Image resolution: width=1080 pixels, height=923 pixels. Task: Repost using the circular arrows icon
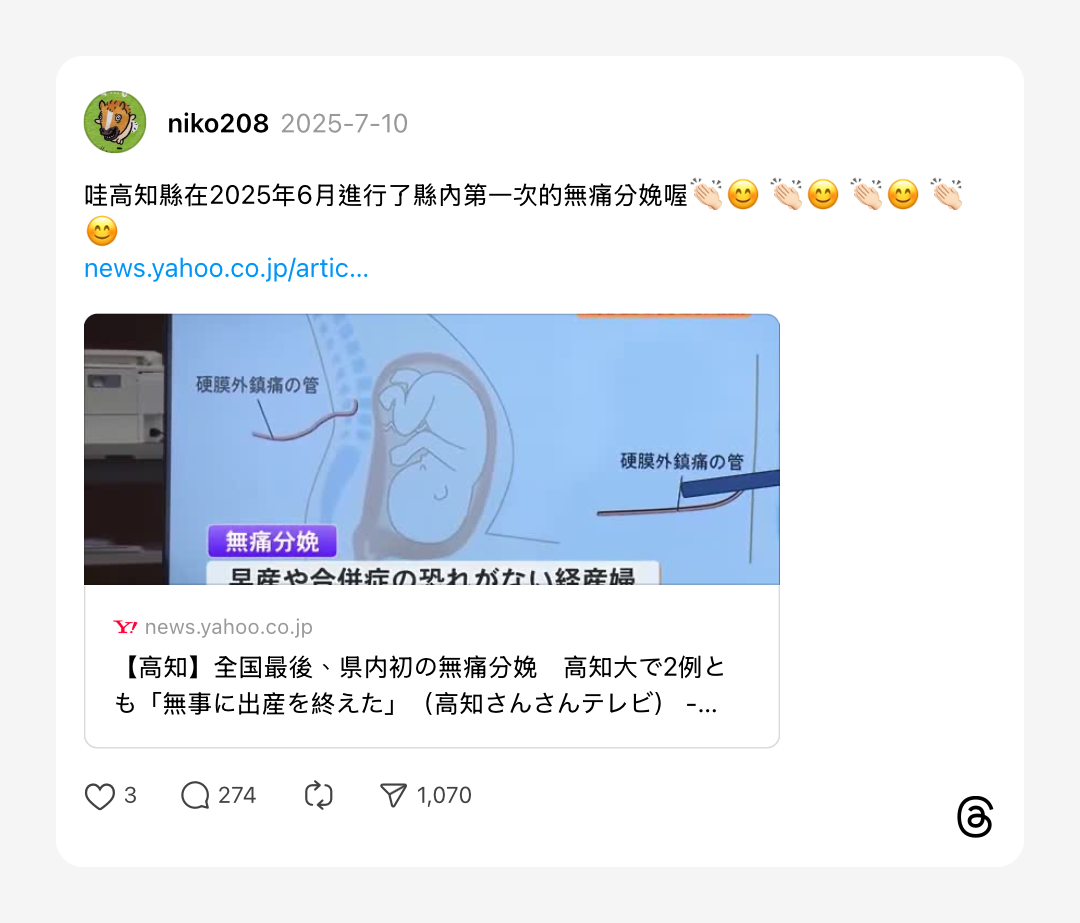318,795
